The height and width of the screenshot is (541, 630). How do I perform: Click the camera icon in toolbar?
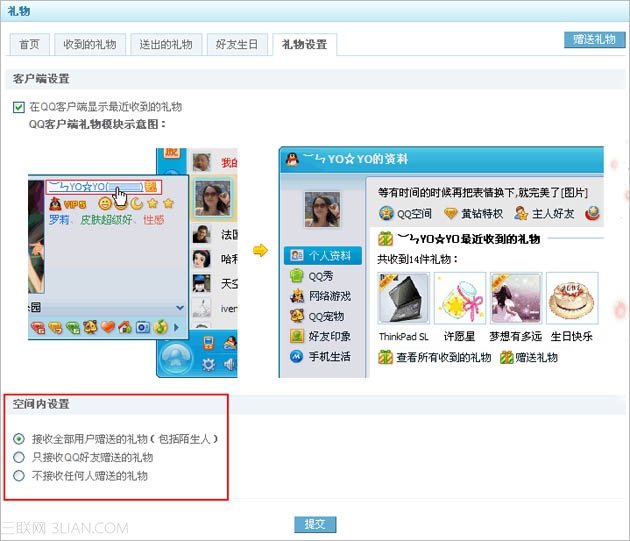click(143, 328)
